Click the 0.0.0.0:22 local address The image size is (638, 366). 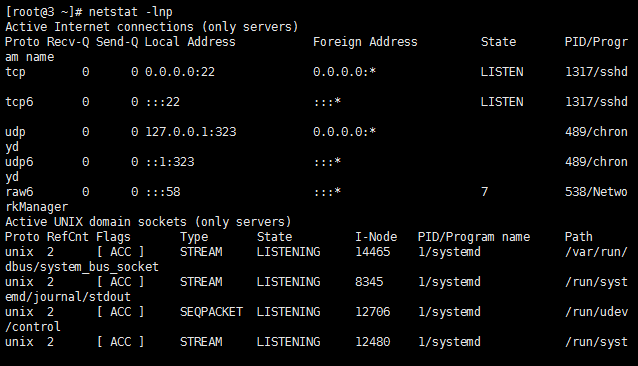(180, 72)
